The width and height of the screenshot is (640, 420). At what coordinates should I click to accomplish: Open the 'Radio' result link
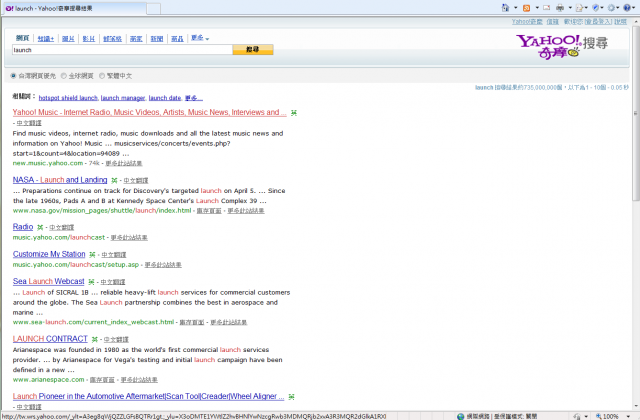pyautogui.click(x=23, y=227)
